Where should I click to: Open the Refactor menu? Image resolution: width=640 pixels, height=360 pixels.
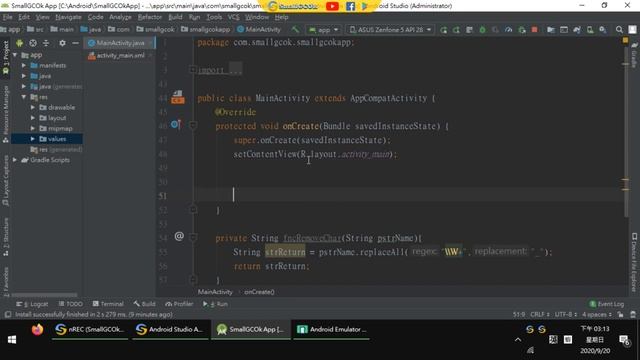click(x=149, y=17)
